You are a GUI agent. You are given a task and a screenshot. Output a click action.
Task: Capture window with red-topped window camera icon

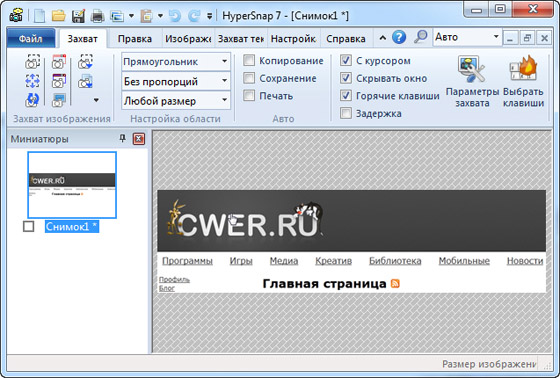point(59,62)
